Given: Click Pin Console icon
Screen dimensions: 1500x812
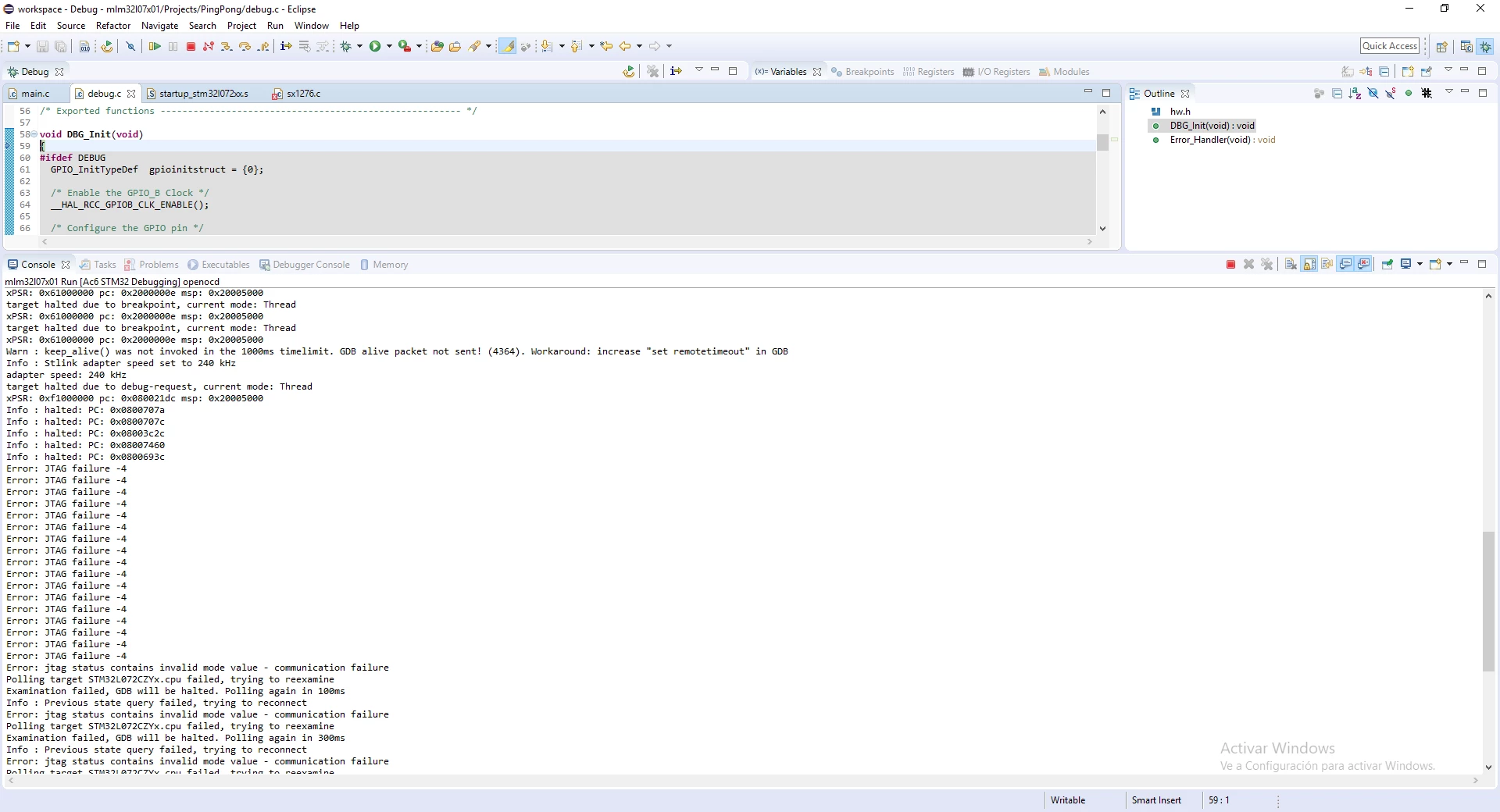Looking at the screenshot, I should pos(1387,265).
